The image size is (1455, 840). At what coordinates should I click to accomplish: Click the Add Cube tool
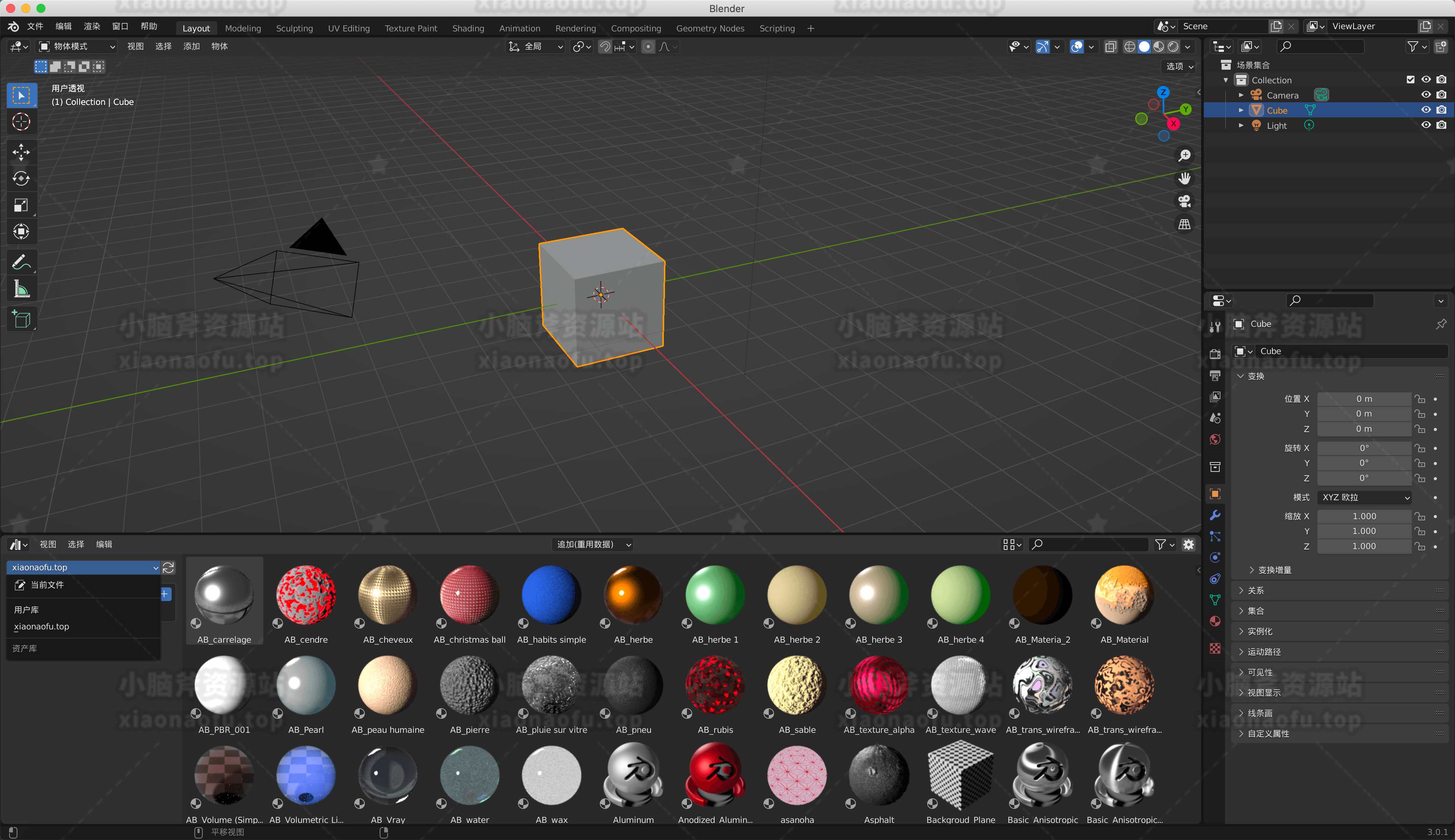coord(21,319)
